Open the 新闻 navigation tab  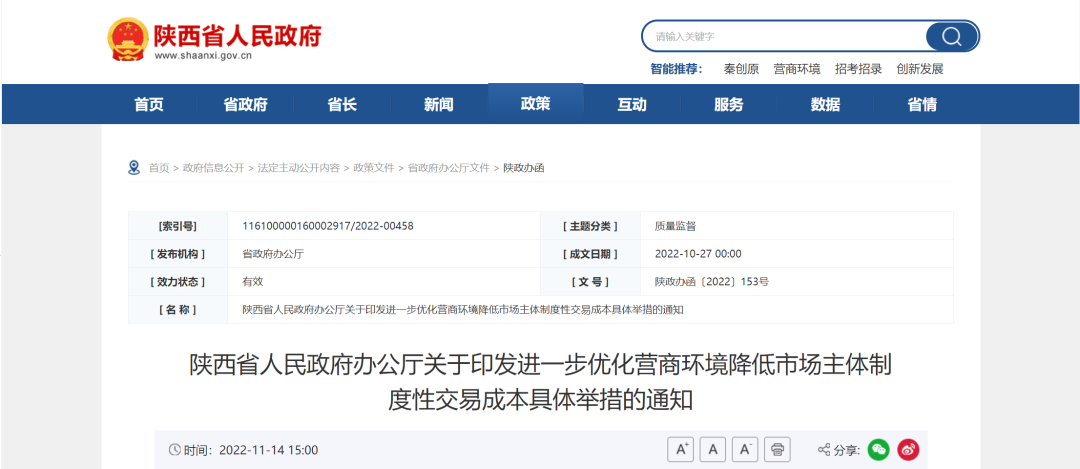point(439,105)
